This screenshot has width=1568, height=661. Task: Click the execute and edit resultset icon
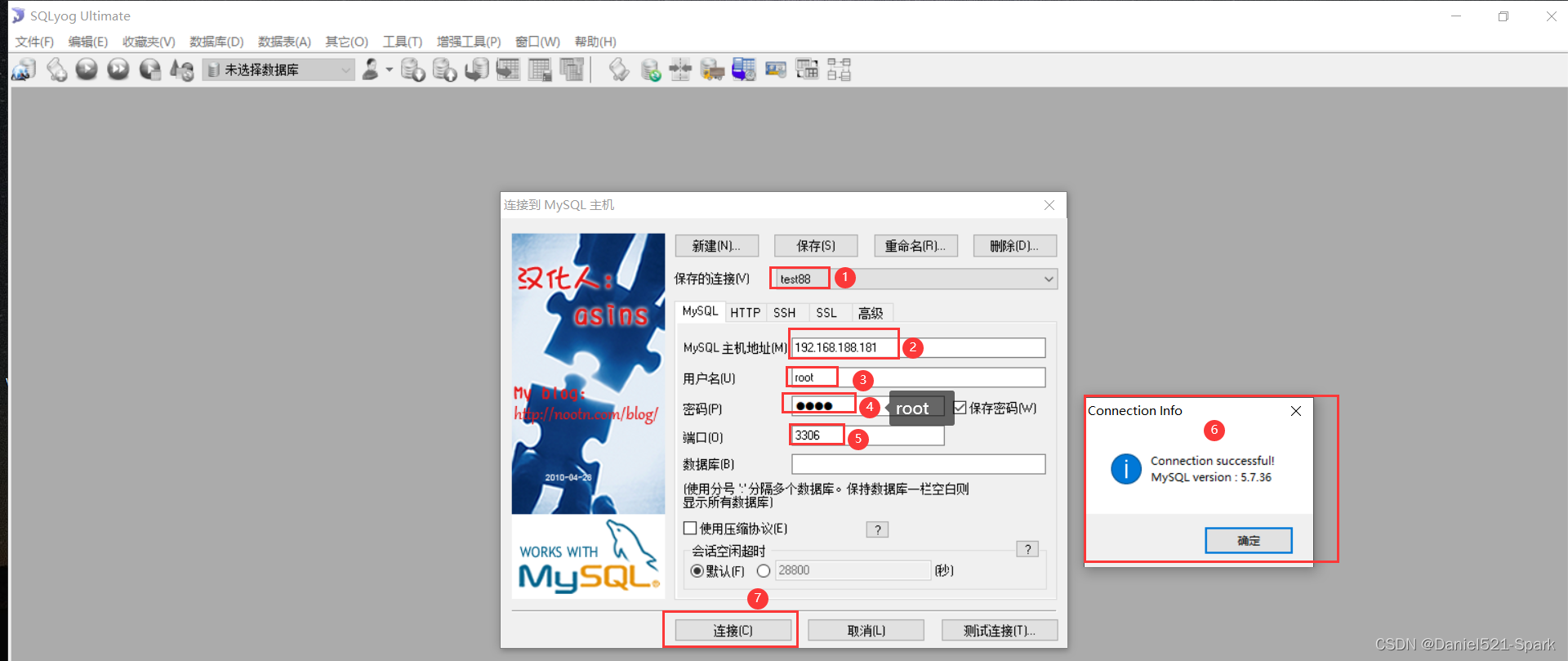pos(150,69)
